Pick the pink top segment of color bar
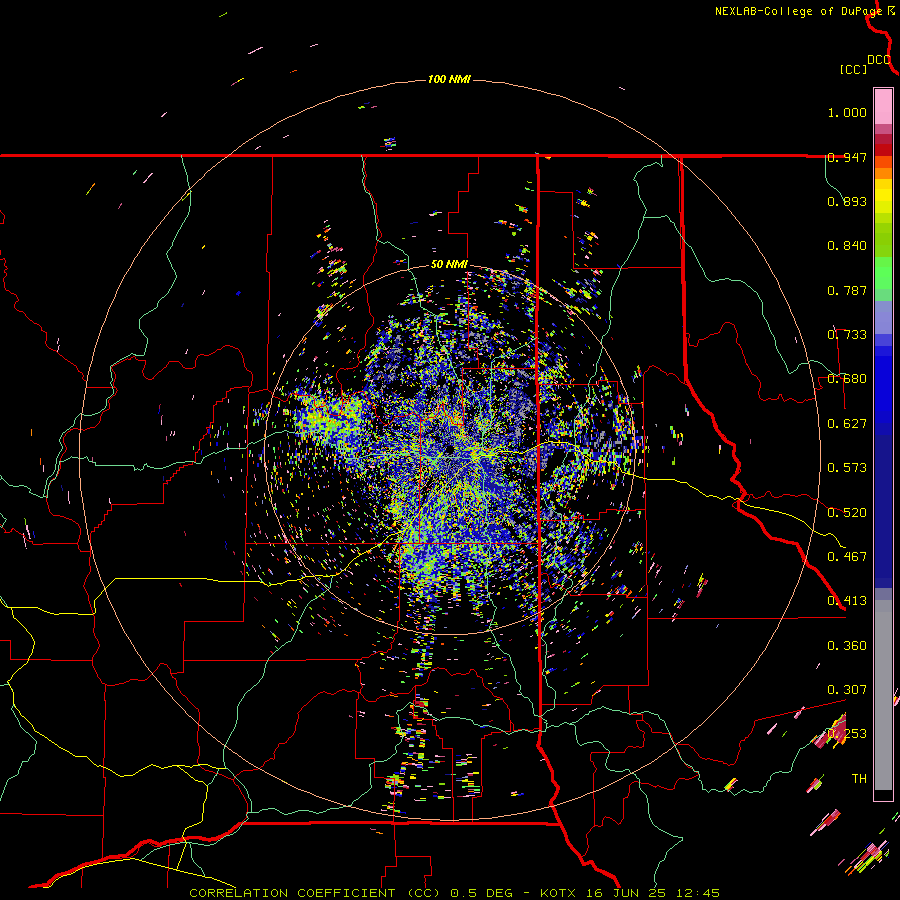Viewport: 900px width, 900px height. pyautogui.click(x=883, y=106)
